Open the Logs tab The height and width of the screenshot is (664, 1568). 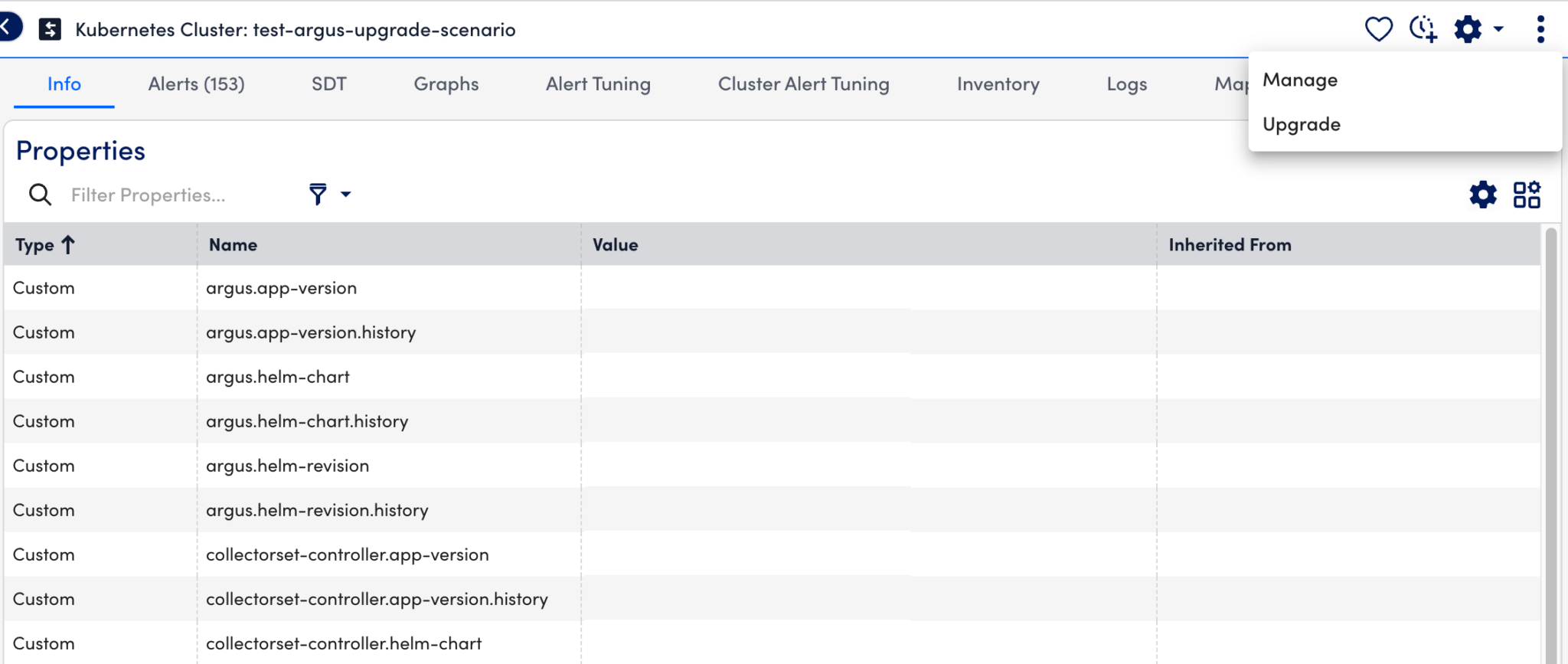coord(1126,84)
